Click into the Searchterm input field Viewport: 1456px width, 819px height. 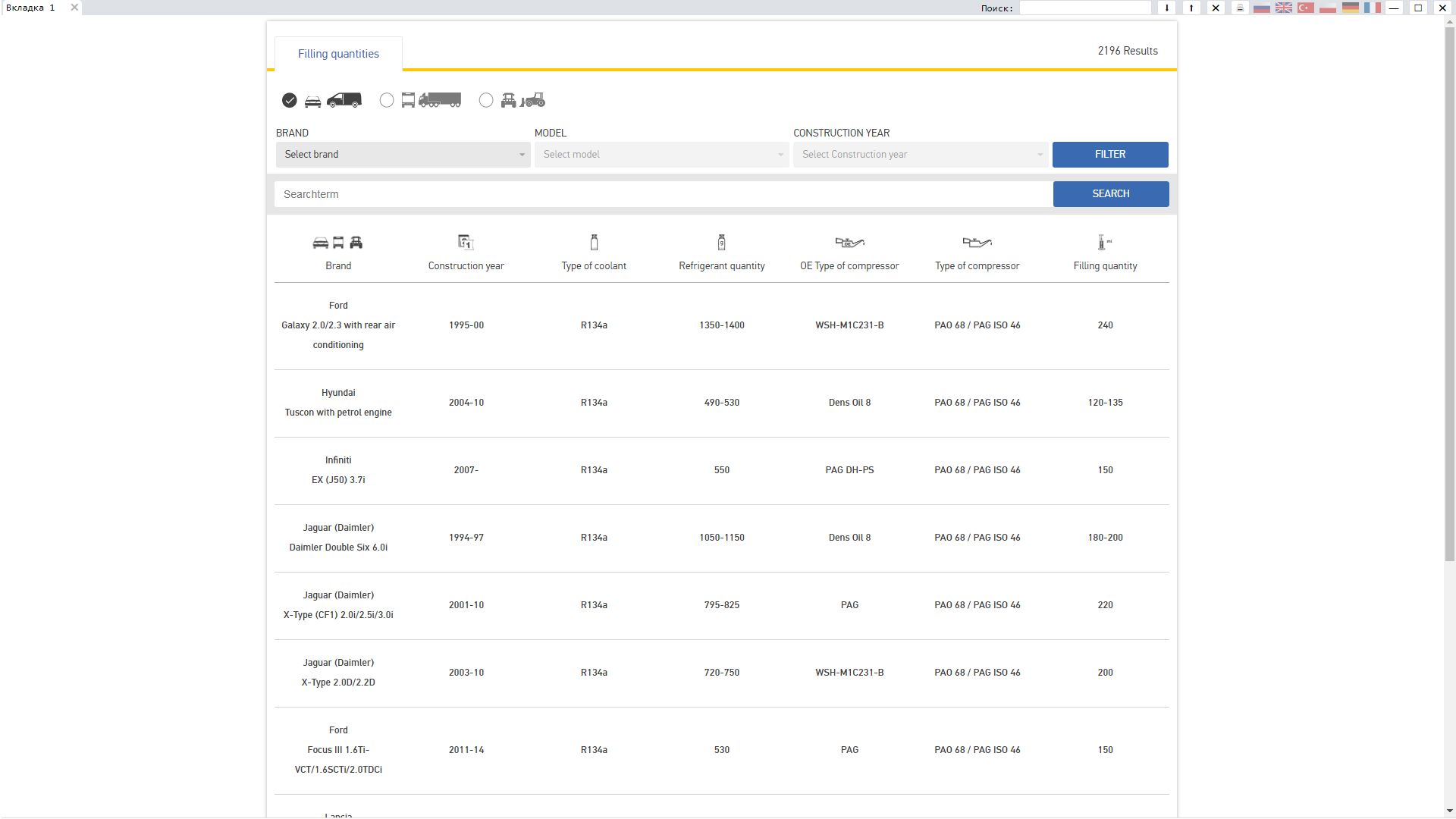[x=663, y=194]
